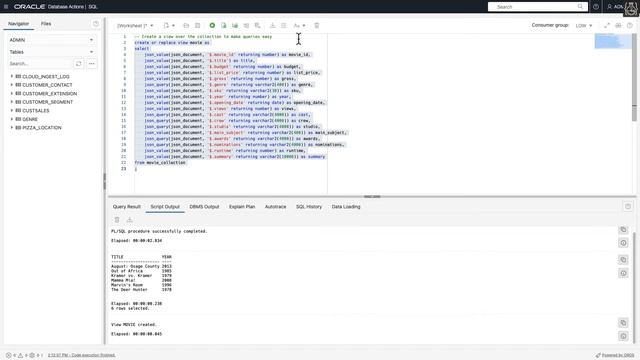Viewport: 640px width, 360px height.
Task: Click the search magnifier icon
Action: tap(580, 7)
